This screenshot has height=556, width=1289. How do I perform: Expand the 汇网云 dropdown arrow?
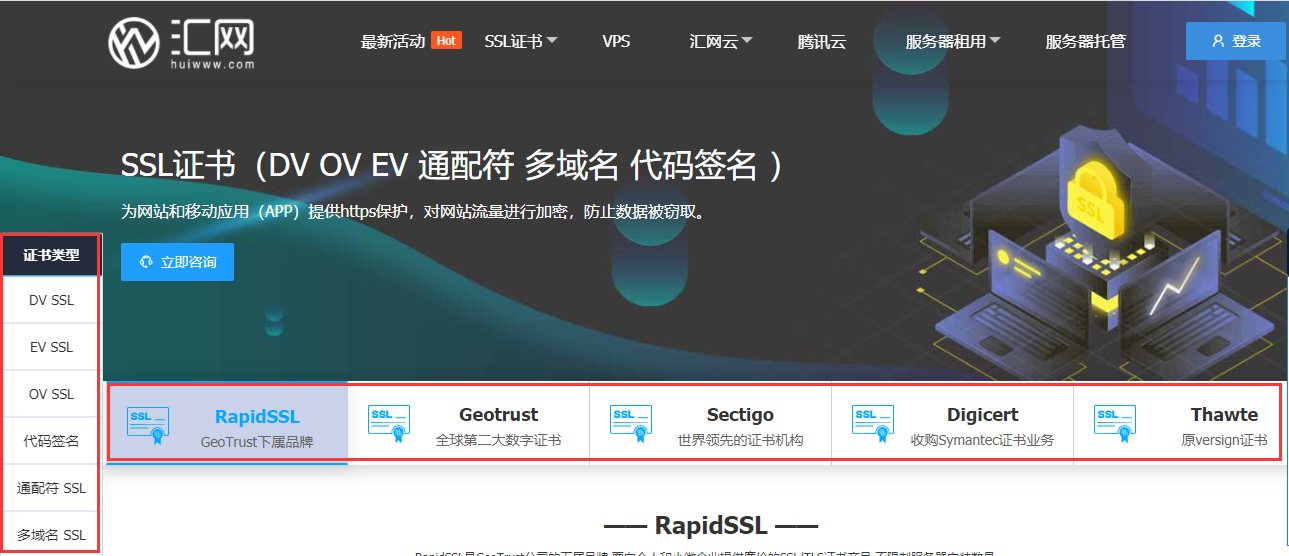coord(747,41)
